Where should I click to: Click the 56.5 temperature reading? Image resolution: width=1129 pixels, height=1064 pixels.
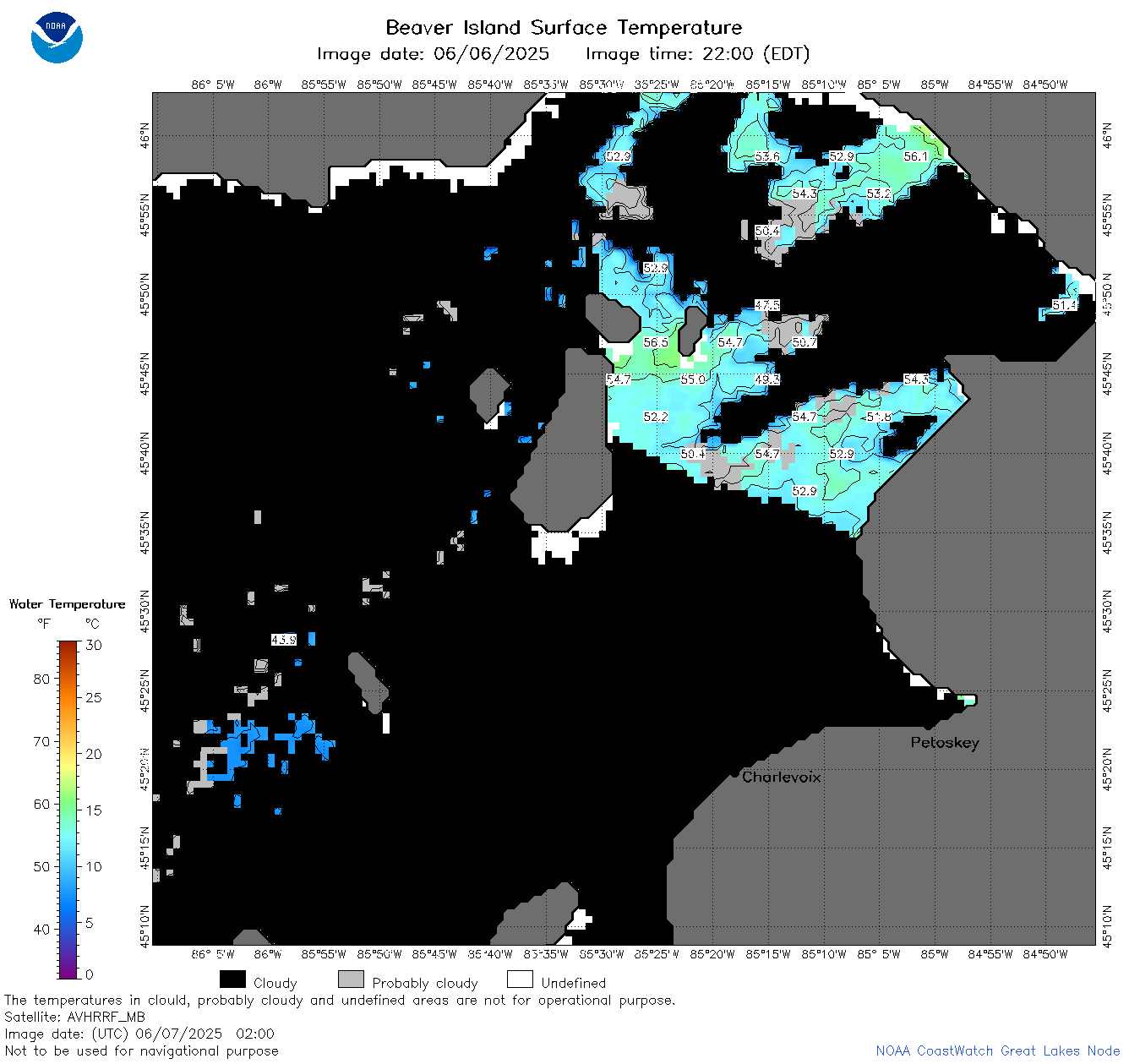pos(656,342)
